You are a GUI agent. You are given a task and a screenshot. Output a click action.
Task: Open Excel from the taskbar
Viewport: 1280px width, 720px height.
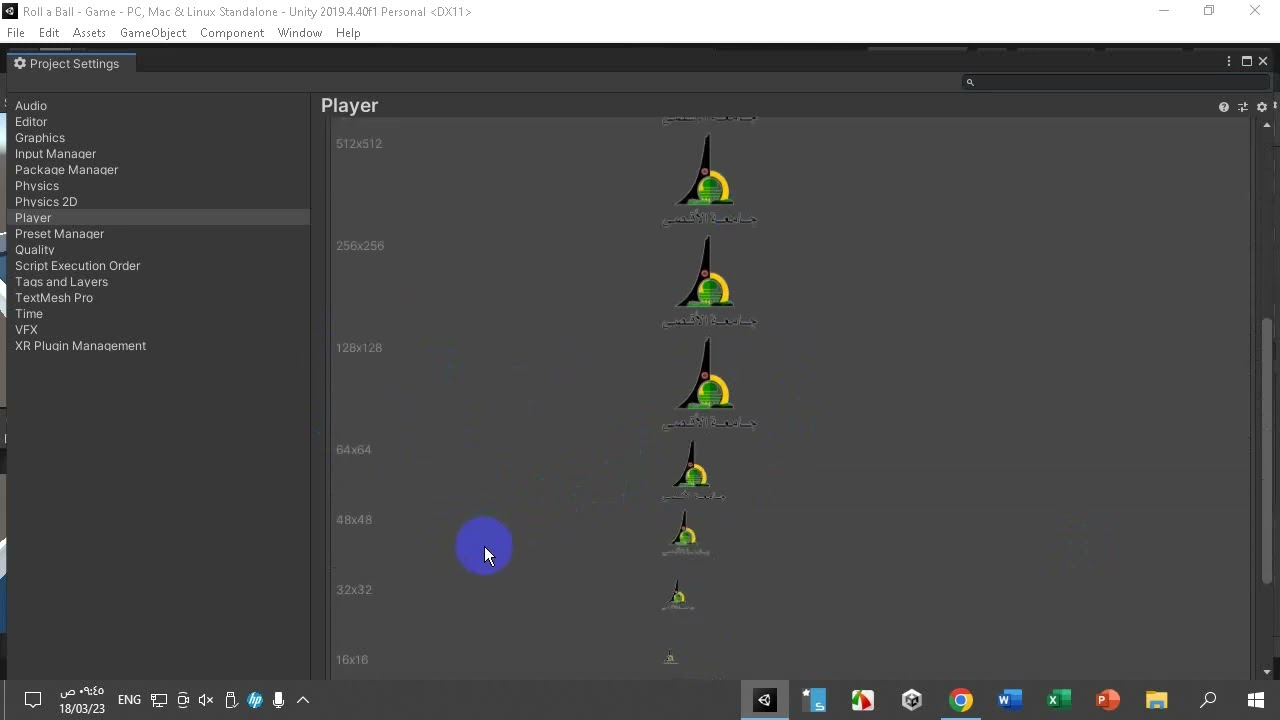(x=1059, y=700)
